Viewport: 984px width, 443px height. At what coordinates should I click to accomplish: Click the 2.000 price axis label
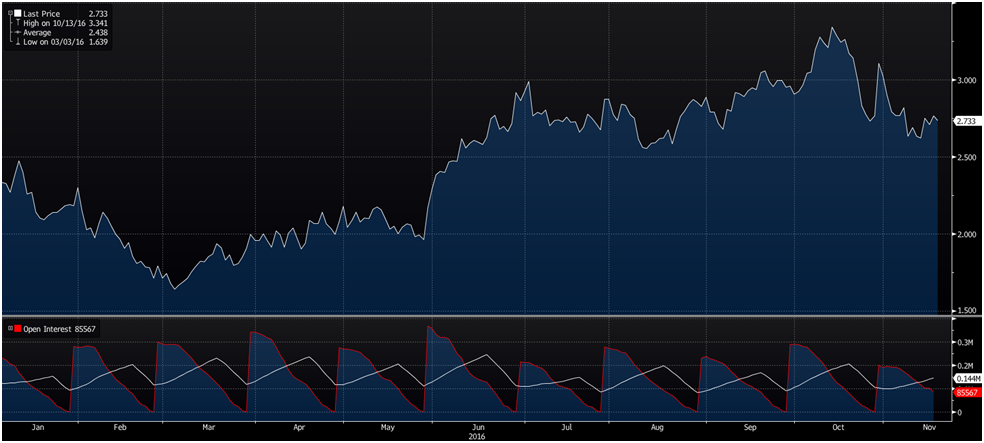coord(966,234)
